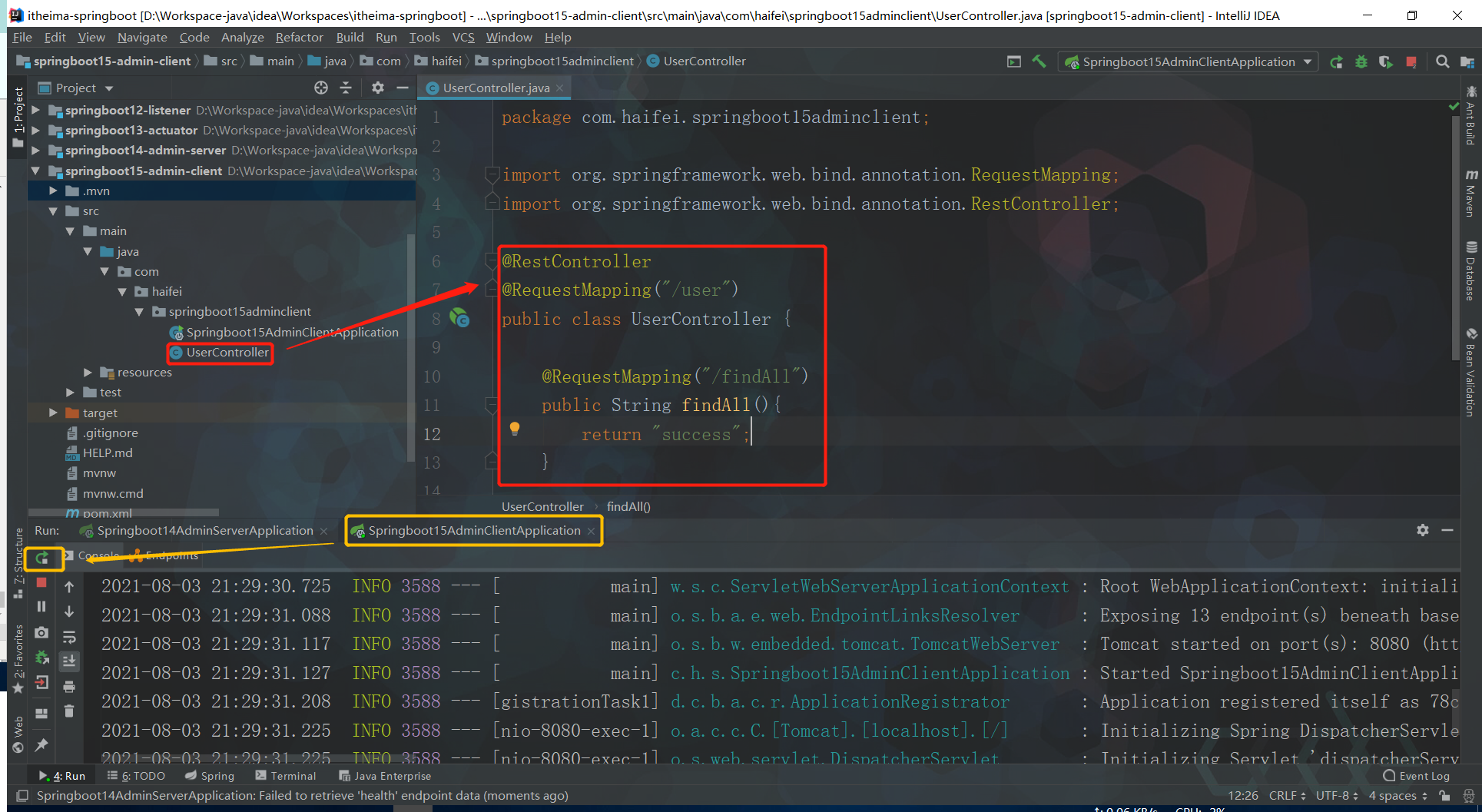This screenshot has height=812, width=1482.
Task: Expand the springboot12-listener module
Action: click(35, 110)
